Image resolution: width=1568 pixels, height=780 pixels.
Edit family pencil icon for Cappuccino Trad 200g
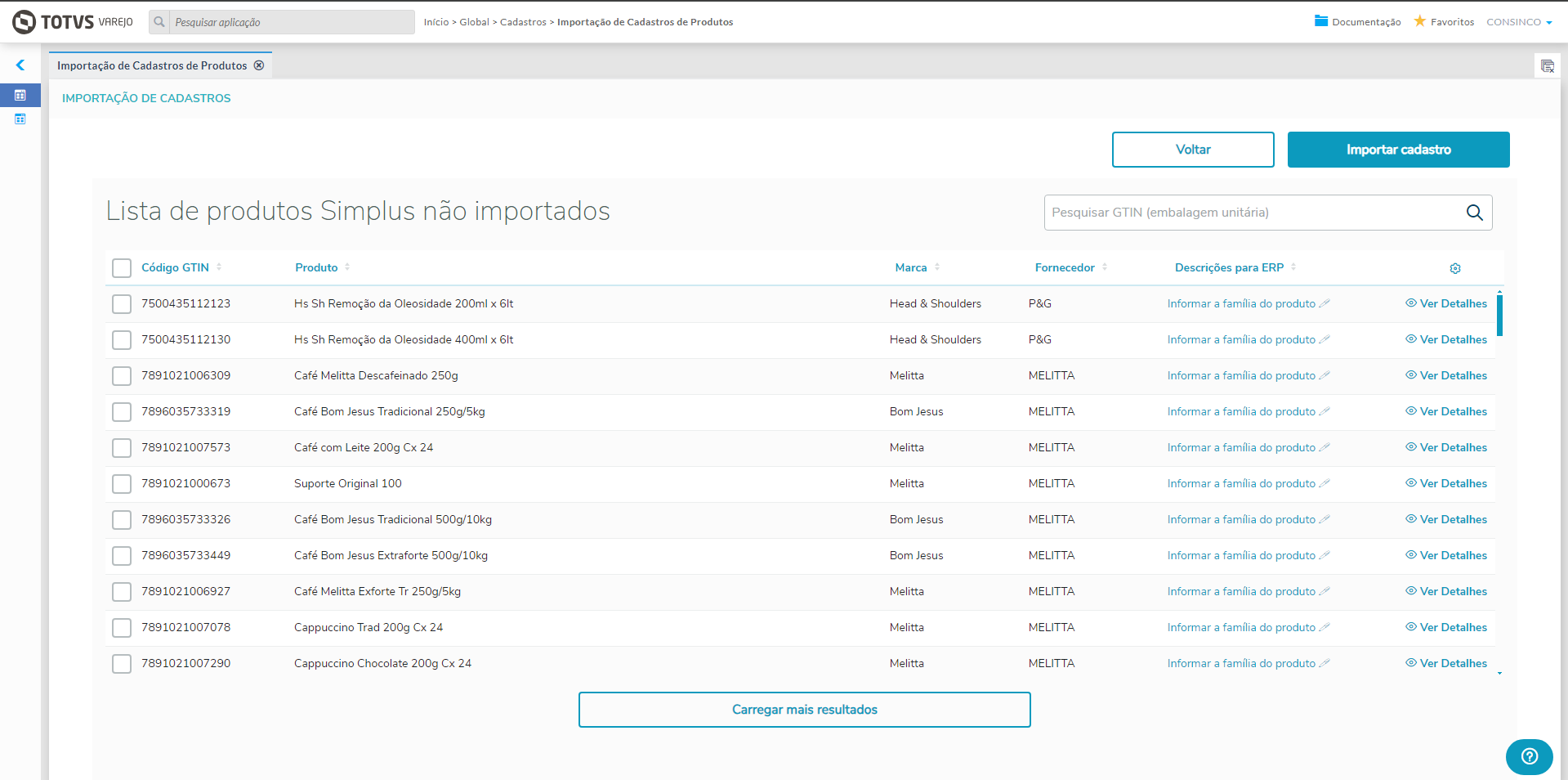pyautogui.click(x=1325, y=627)
